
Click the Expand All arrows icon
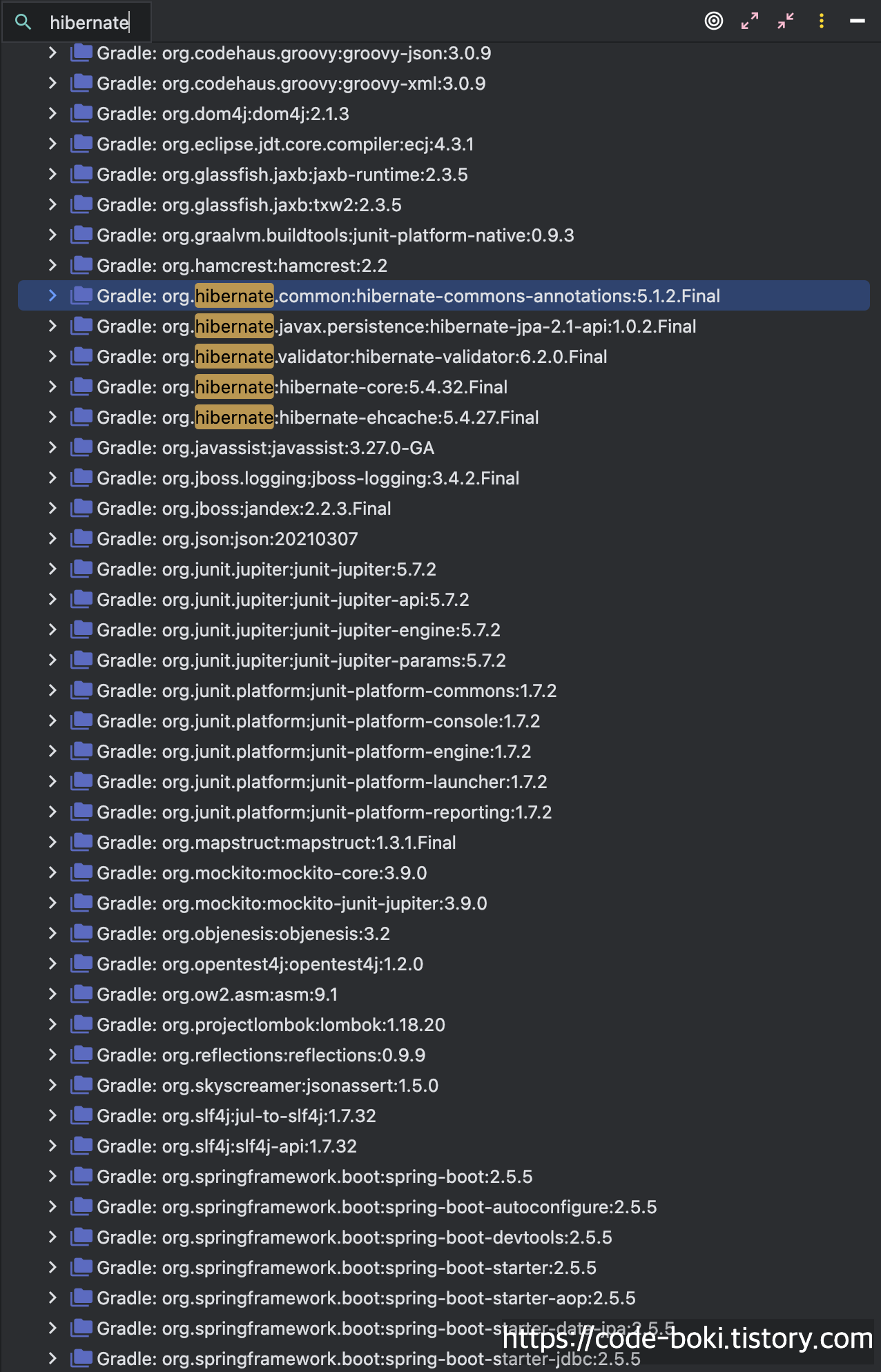point(750,21)
